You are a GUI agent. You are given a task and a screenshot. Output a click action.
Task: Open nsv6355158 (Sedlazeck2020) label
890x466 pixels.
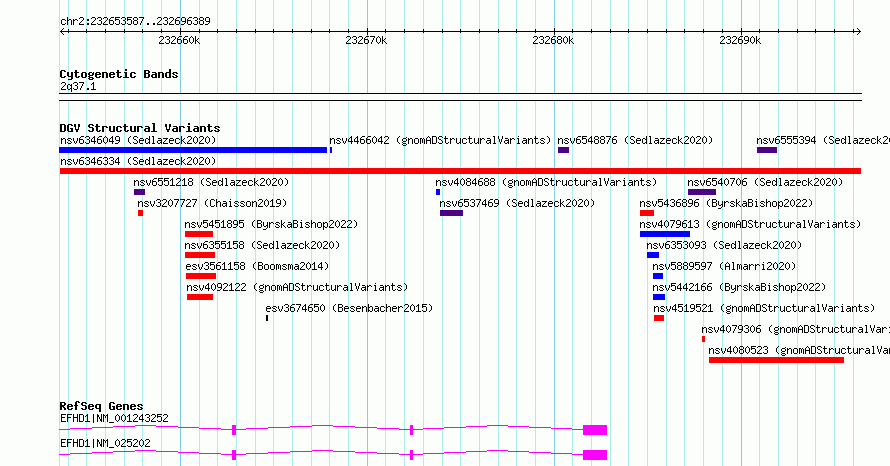click(x=262, y=245)
